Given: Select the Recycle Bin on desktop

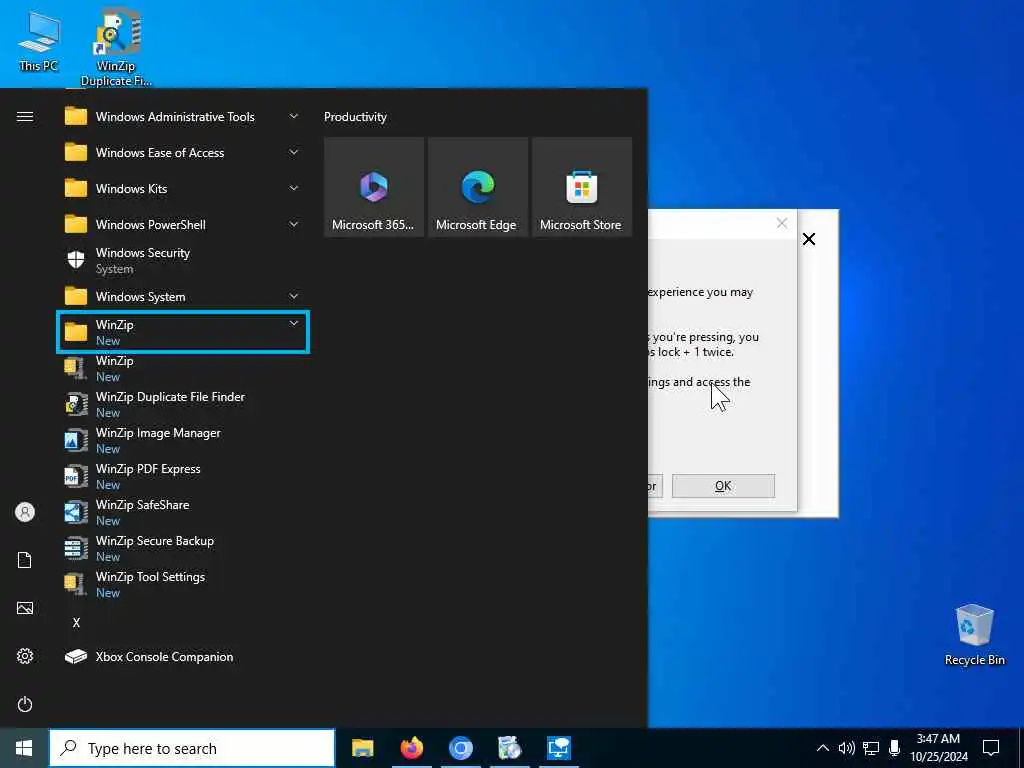Looking at the screenshot, I should (x=974, y=635).
